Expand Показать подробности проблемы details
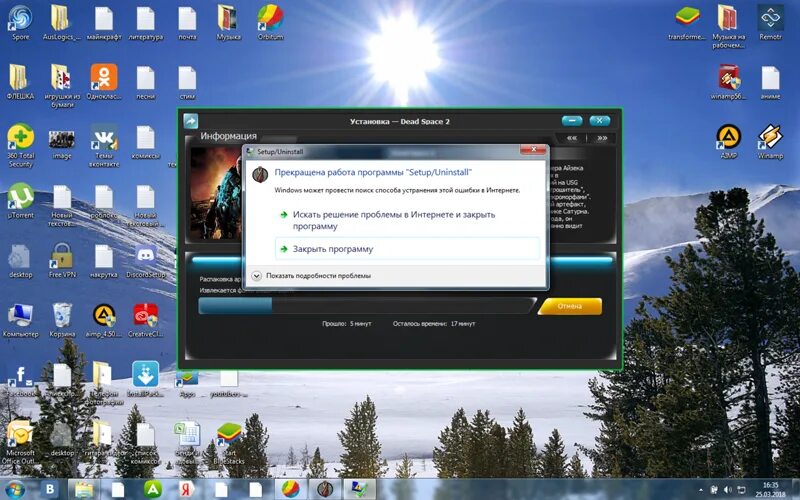The width and height of the screenshot is (800, 500). [311, 276]
